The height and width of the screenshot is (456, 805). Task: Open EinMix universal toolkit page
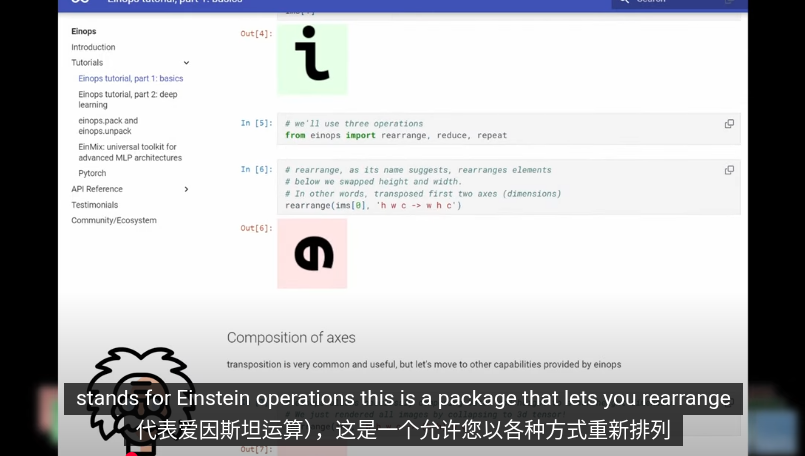[x=130, y=152]
